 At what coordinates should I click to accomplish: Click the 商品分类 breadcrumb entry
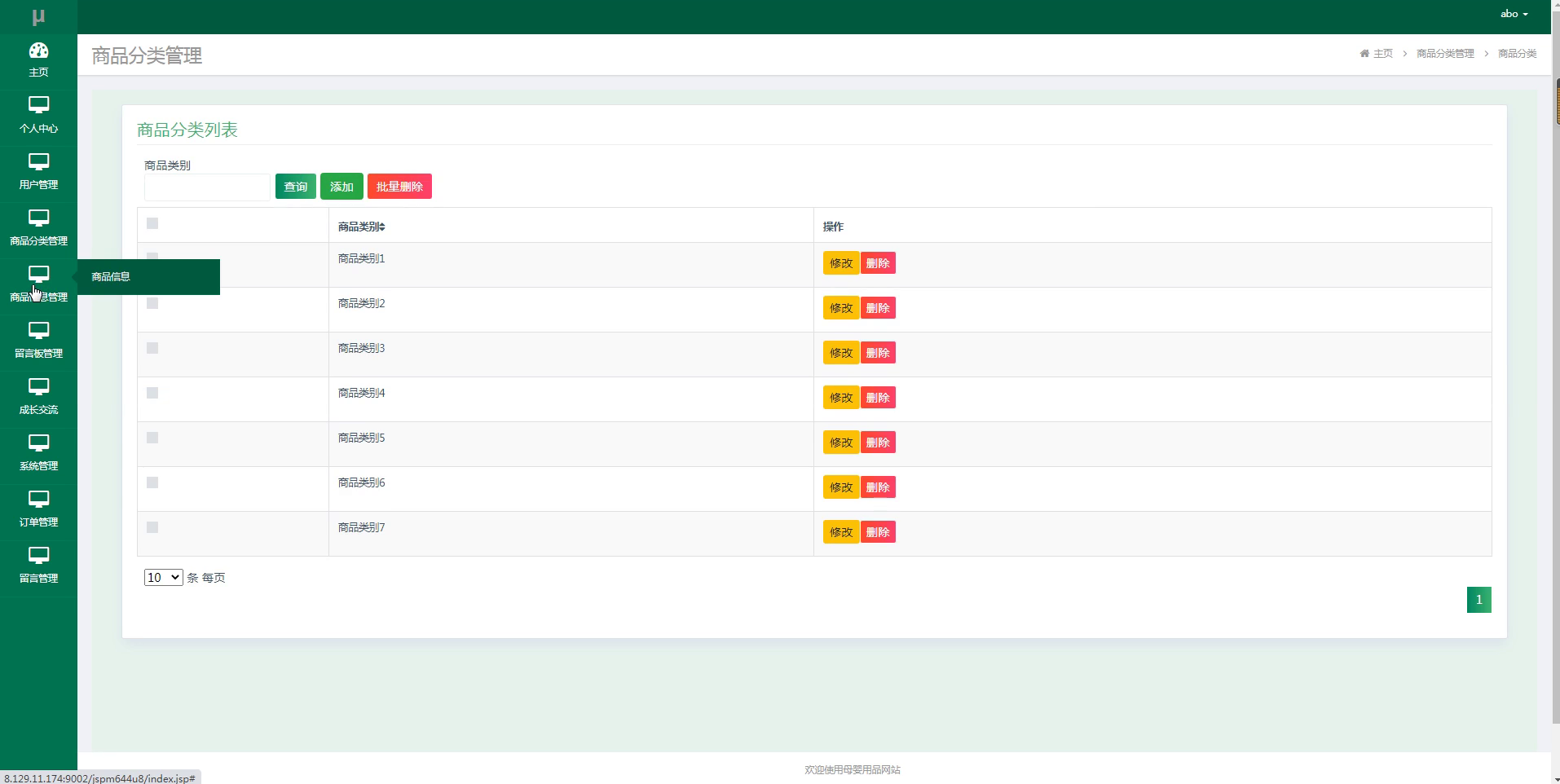tap(1517, 54)
